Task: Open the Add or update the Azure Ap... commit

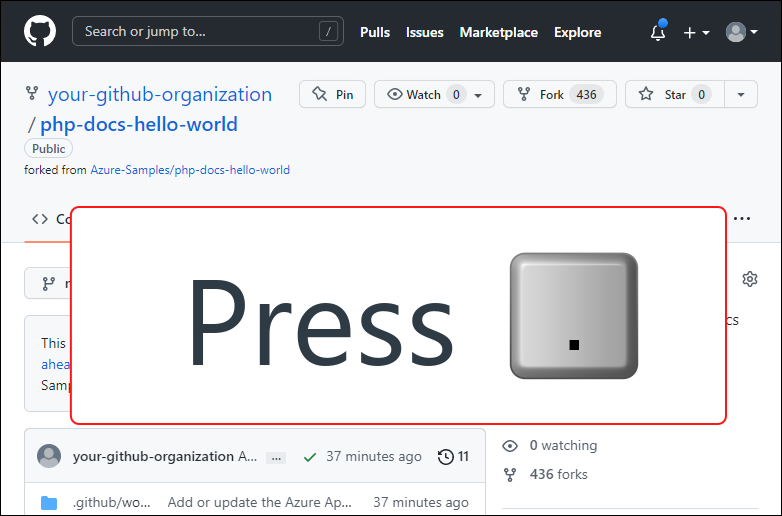Action: 259,502
